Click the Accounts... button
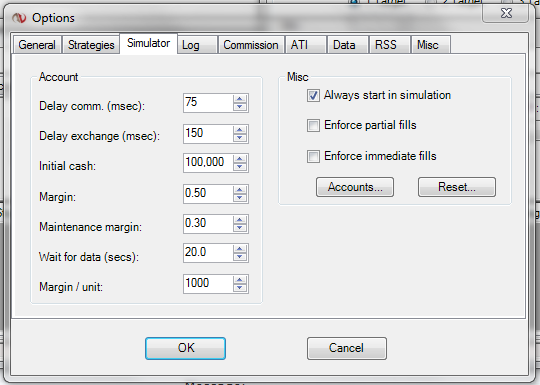The width and height of the screenshot is (540, 385). tap(355, 187)
